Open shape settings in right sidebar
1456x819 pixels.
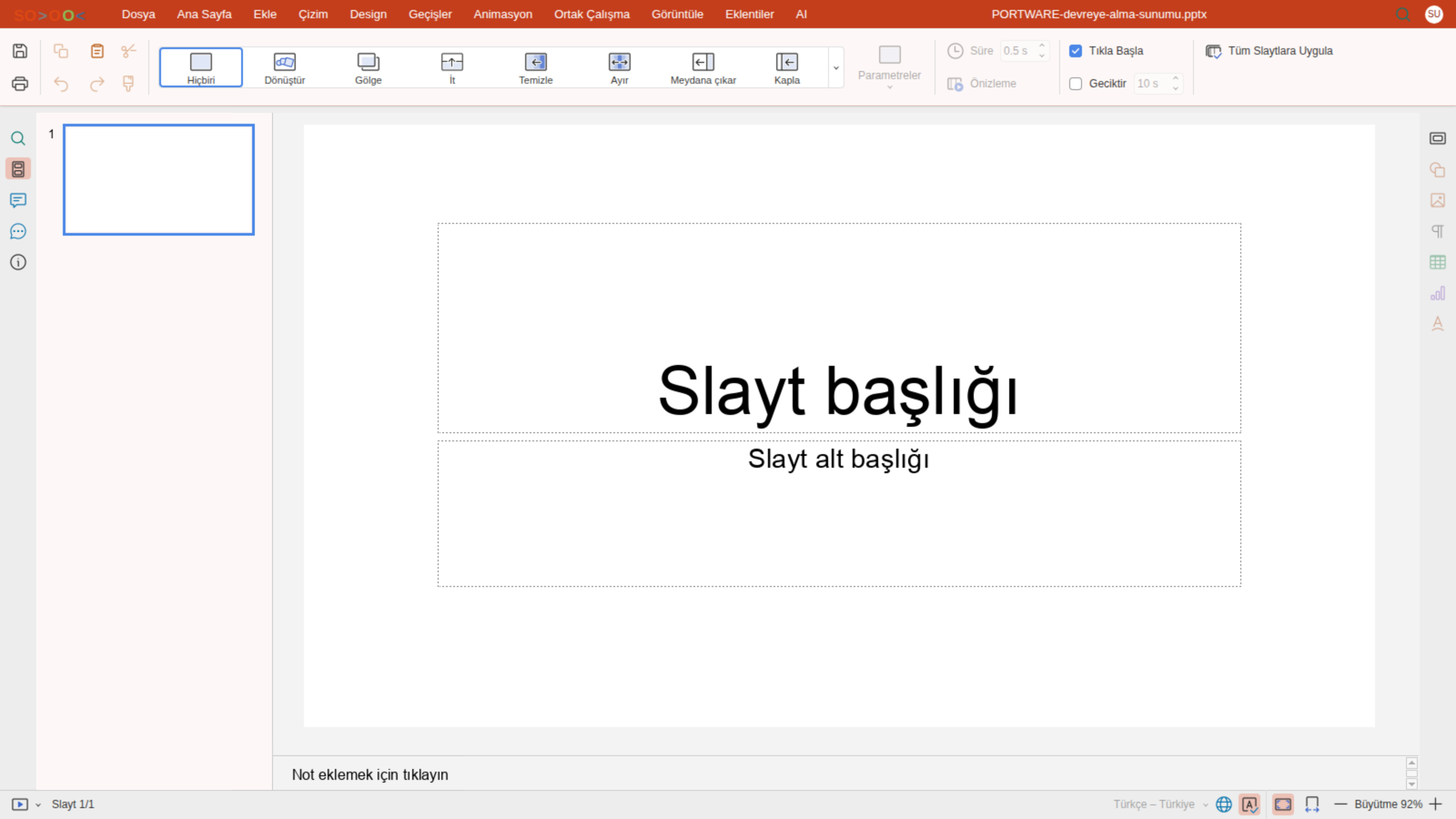[1437, 170]
